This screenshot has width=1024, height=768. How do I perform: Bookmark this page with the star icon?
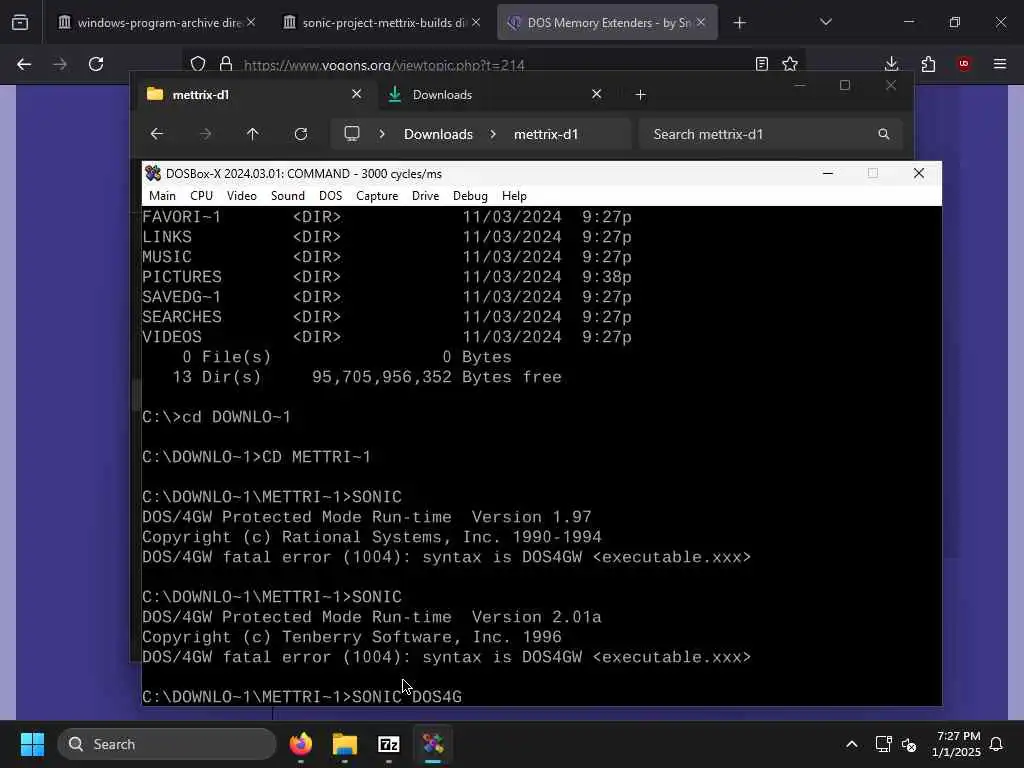click(x=790, y=64)
